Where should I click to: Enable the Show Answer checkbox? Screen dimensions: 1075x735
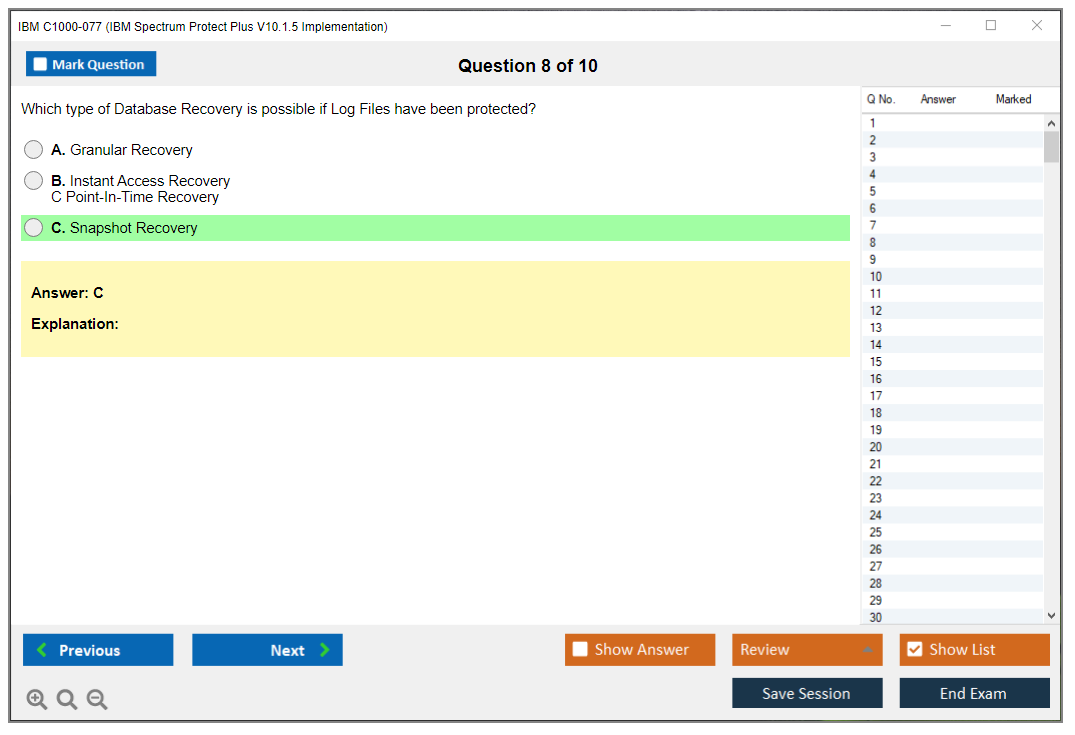[x=580, y=650]
